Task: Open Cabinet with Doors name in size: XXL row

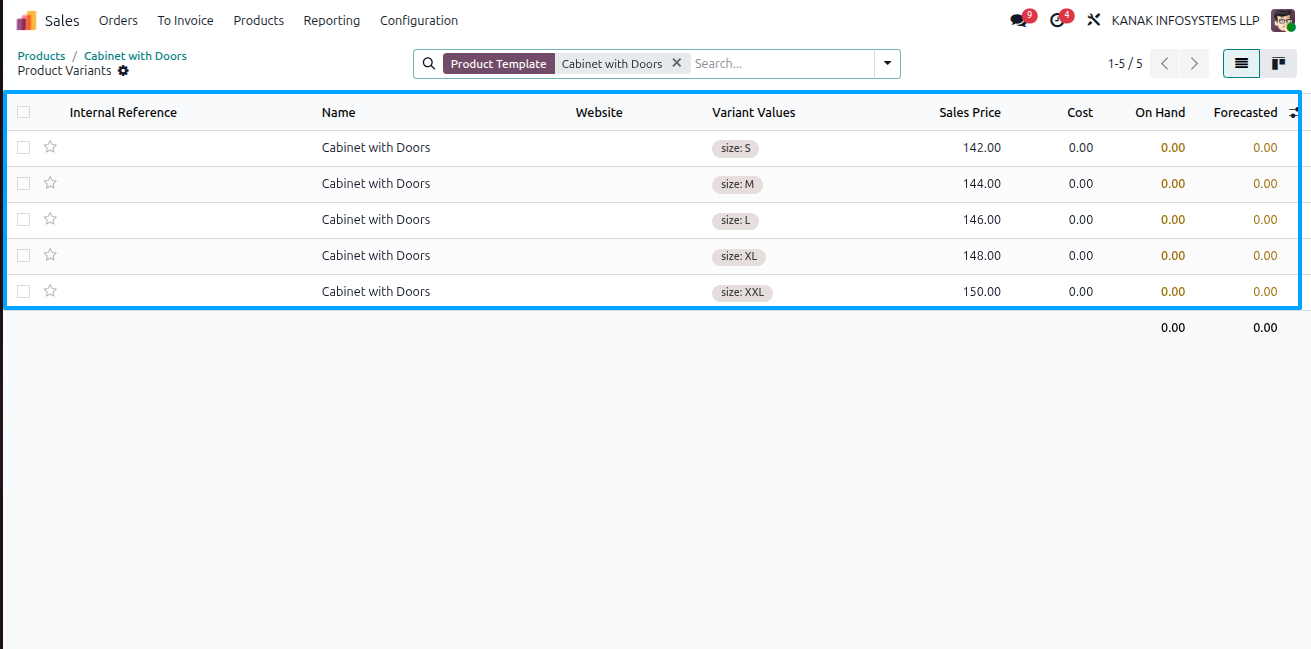Action: click(376, 291)
